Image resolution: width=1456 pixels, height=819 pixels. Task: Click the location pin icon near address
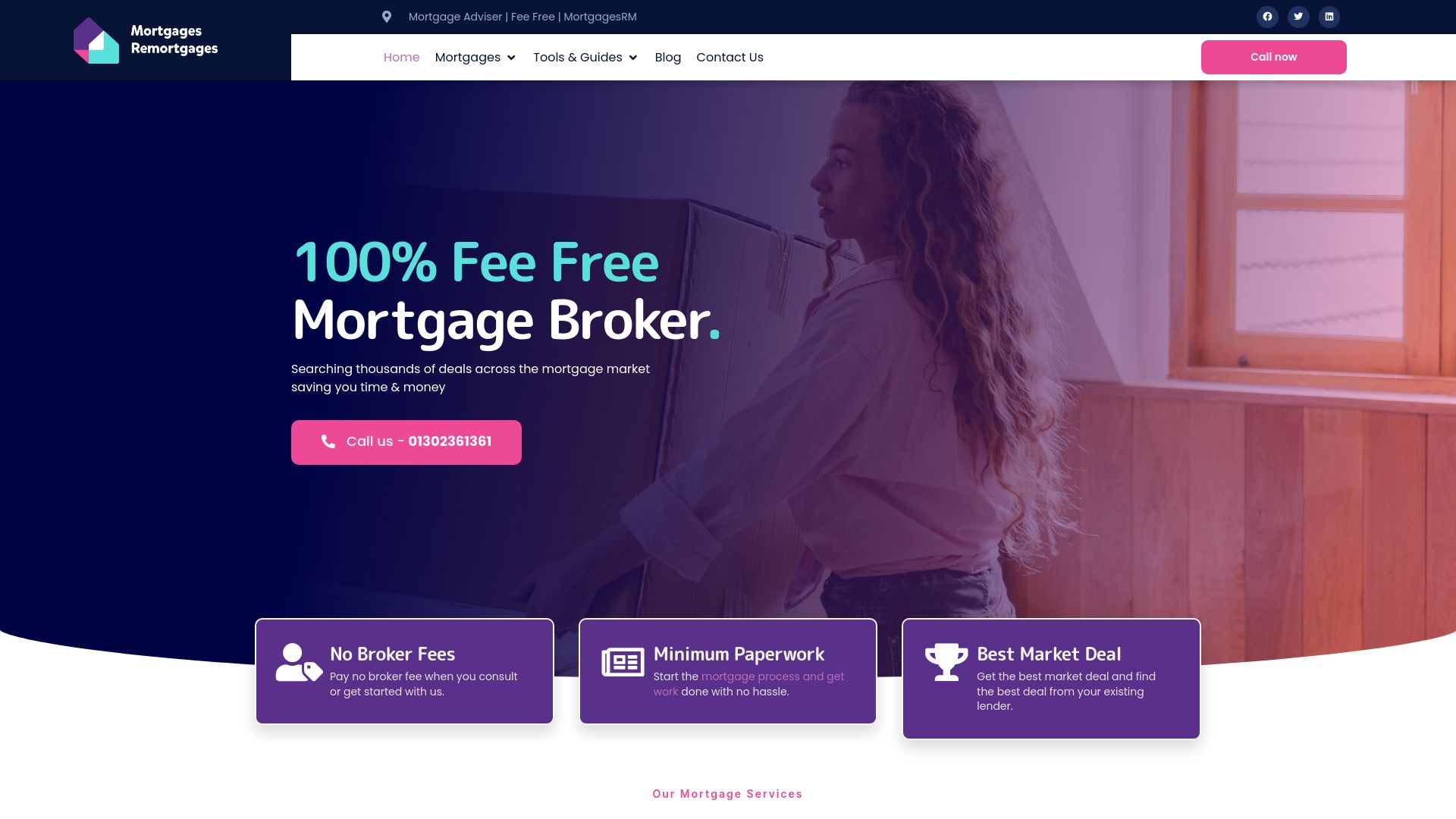click(x=387, y=17)
